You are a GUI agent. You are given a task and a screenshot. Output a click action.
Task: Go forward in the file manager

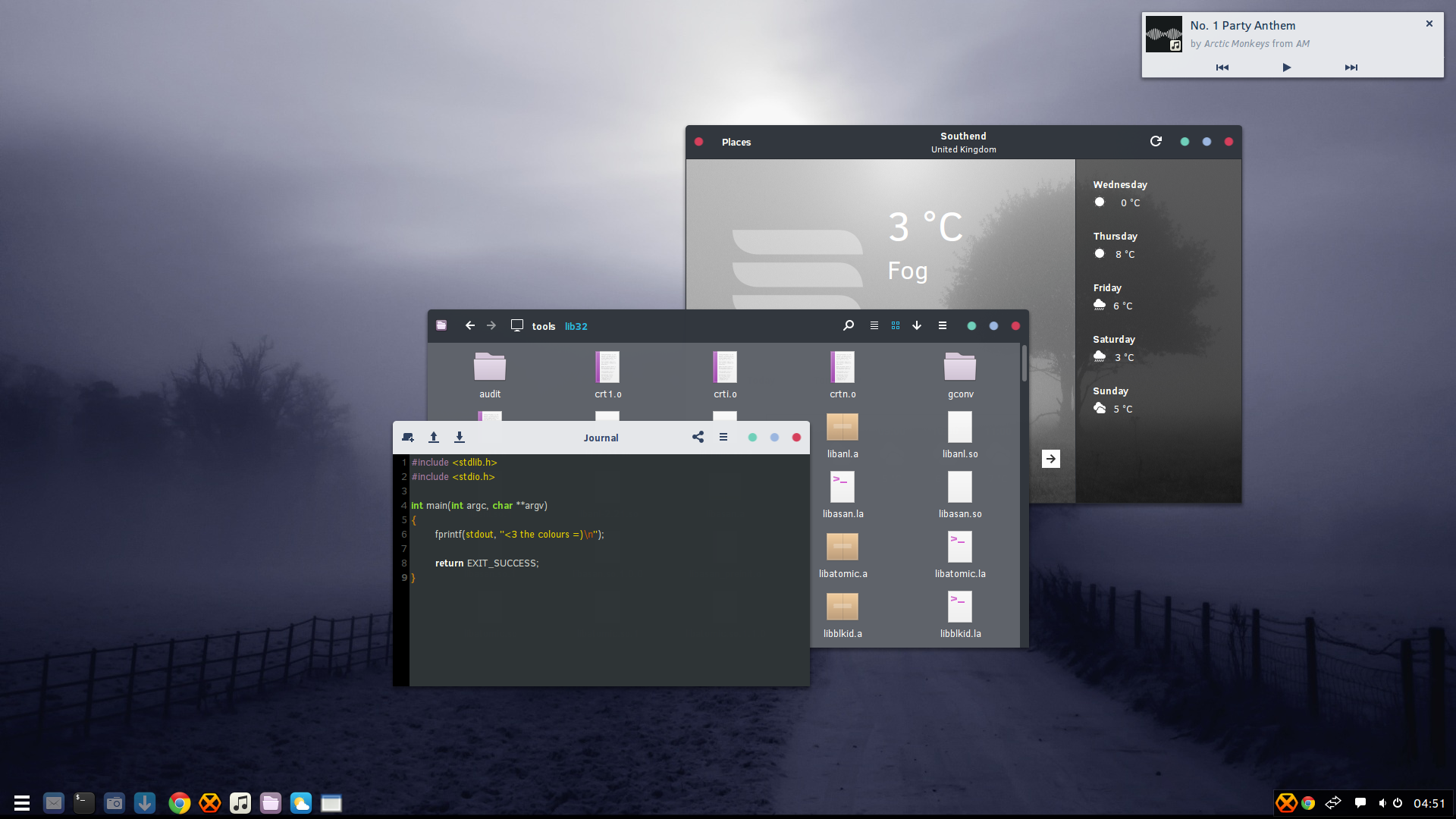(491, 325)
